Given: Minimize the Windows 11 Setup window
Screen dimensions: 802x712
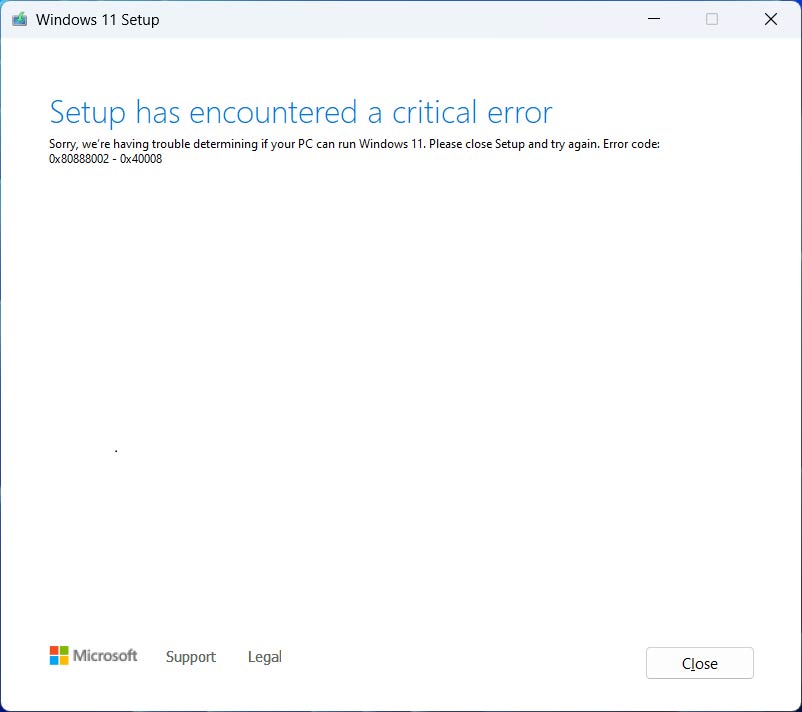Looking at the screenshot, I should (x=654, y=19).
